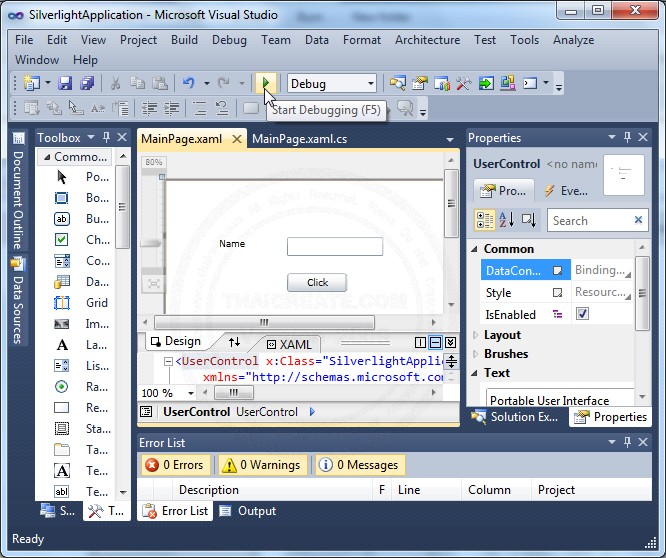Open the 100 % zoom dropdown
The height and width of the screenshot is (558, 666).
191,393
